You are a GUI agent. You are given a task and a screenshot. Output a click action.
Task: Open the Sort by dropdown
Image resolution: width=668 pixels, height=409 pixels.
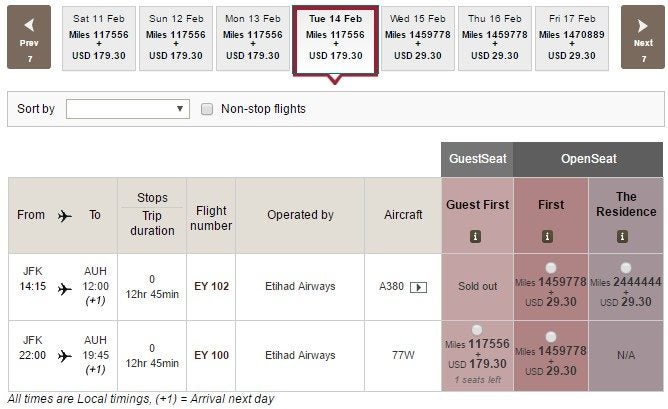[128, 109]
